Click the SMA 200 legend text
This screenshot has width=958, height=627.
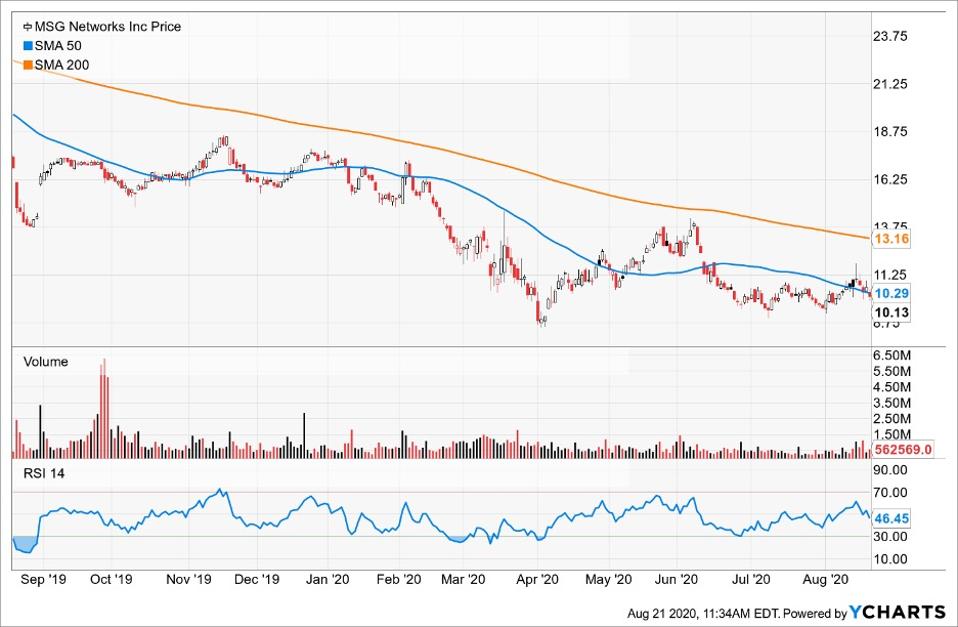click(61, 65)
